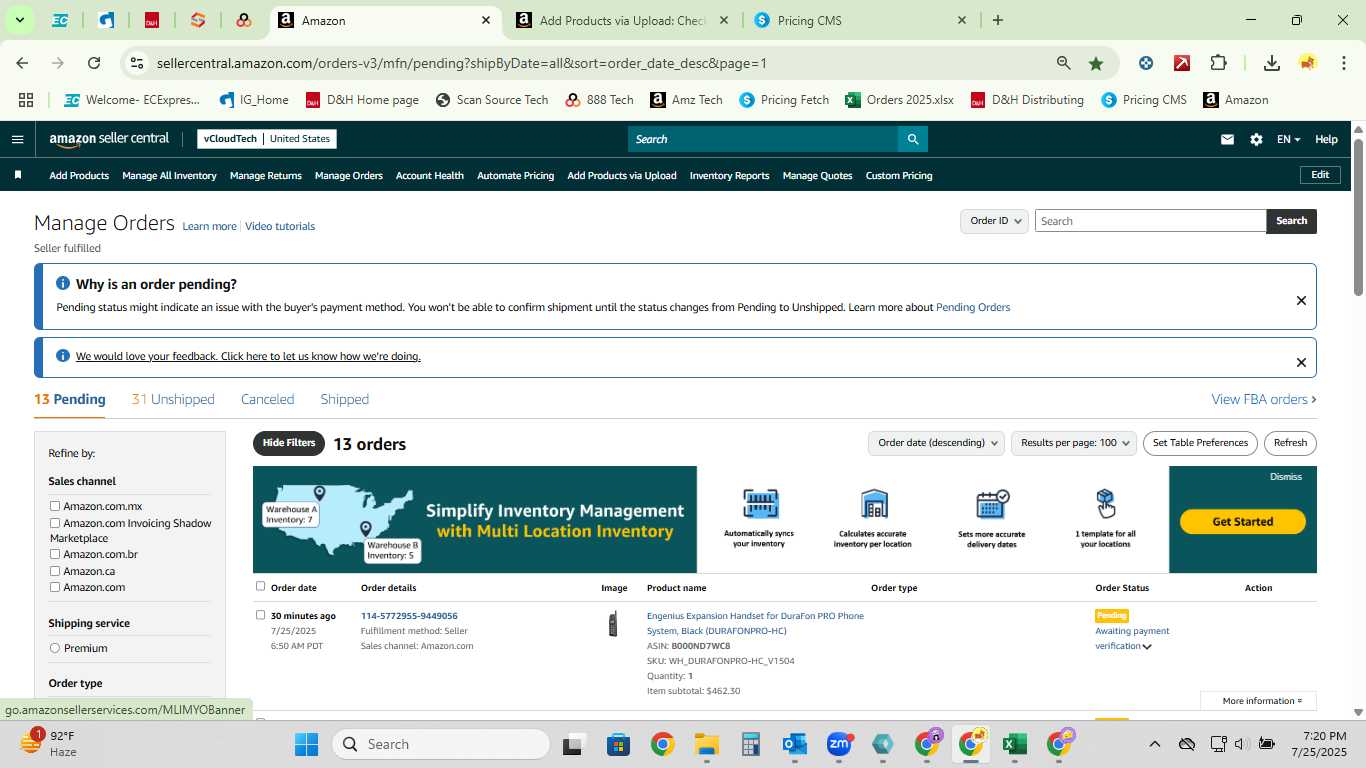Dismiss the Multi Location Inventory banner
Image resolution: width=1366 pixels, height=768 pixels.
click(1285, 477)
